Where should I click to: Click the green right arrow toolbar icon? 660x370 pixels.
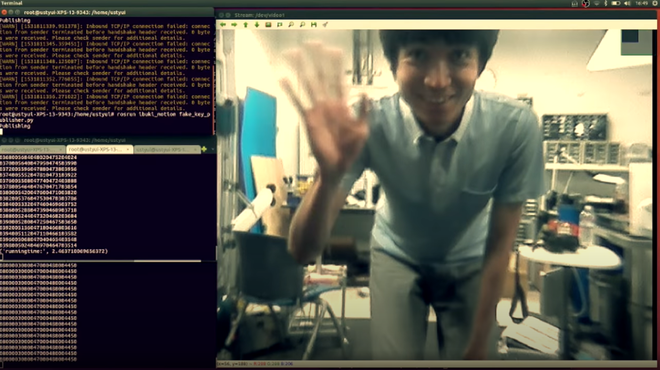point(234,25)
